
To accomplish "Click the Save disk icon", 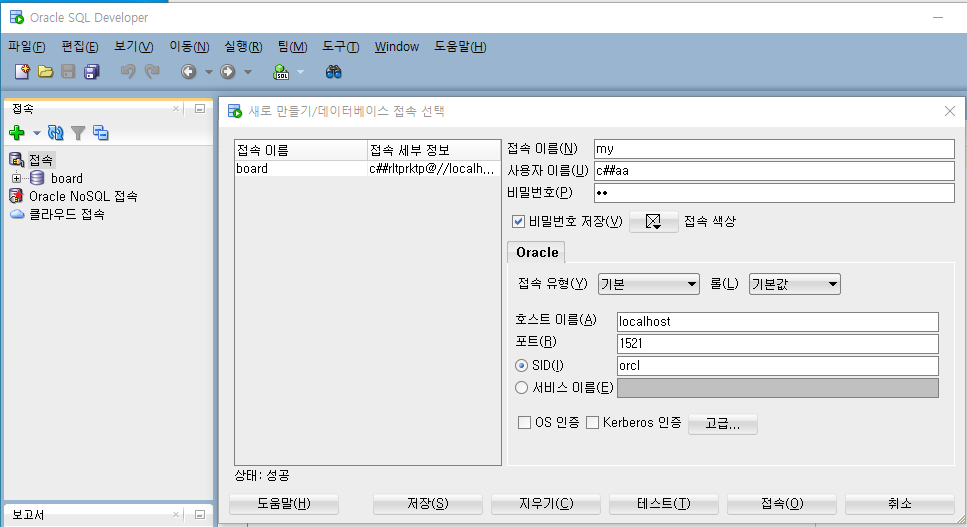I will pyautogui.click(x=68, y=71).
